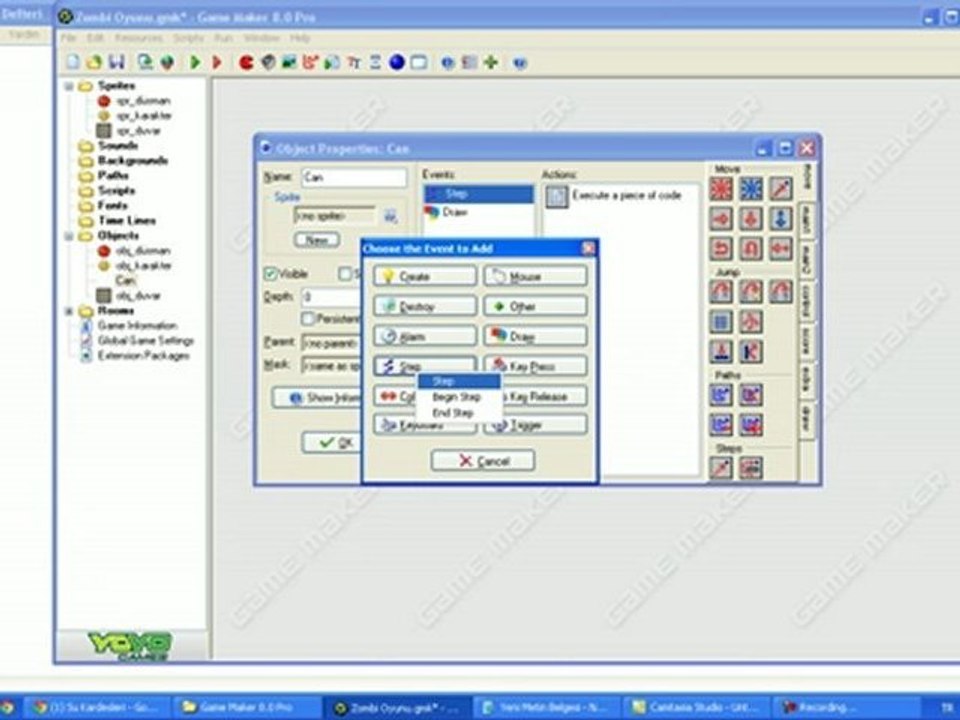Click the Destroy event button
The image size is (960, 720).
pos(424,306)
